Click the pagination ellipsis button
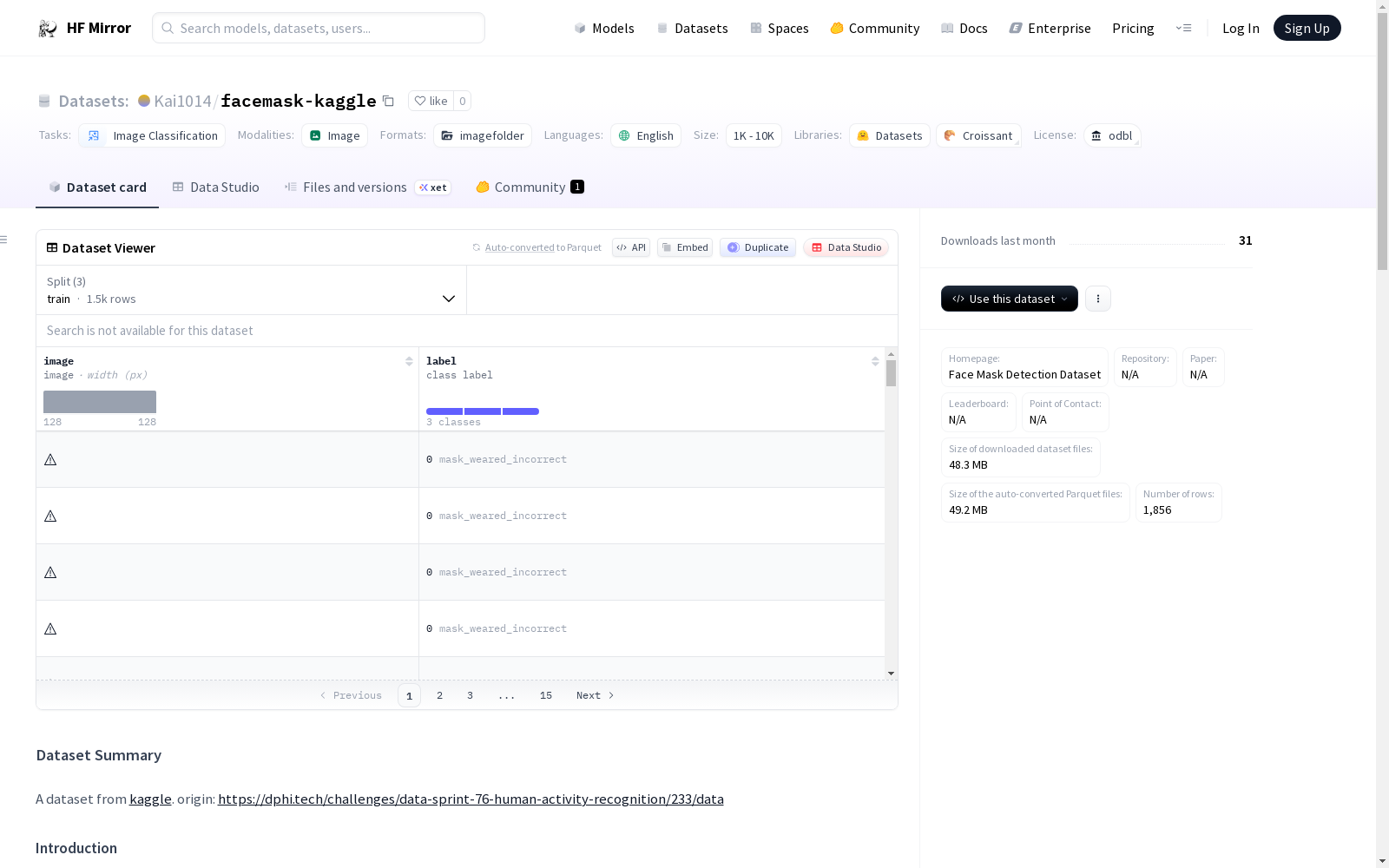Viewport: 1389px width, 868px height. (507, 695)
